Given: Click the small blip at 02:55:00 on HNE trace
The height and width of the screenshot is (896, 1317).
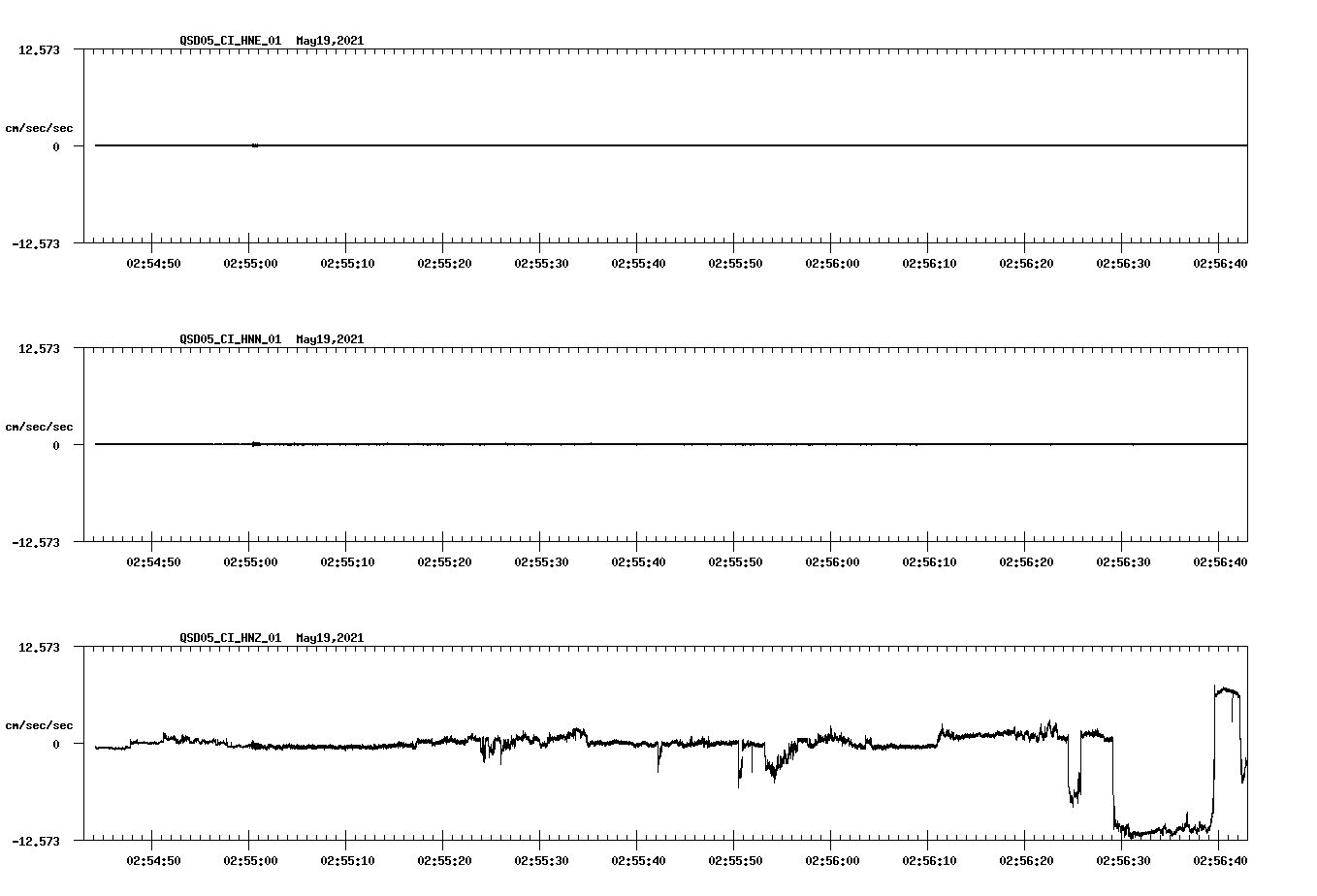Looking at the screenshot, I should (x=254, y=144).
